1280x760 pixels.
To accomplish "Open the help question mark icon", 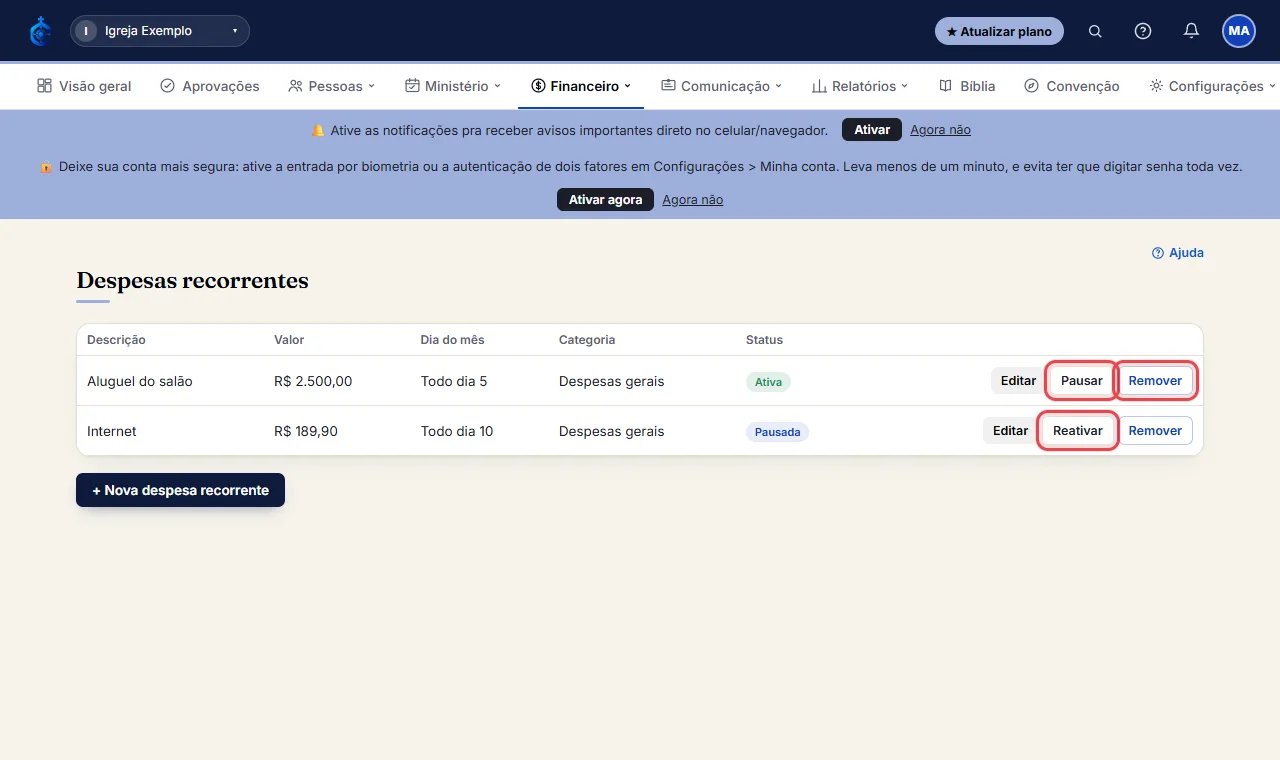I will 1143,31.
